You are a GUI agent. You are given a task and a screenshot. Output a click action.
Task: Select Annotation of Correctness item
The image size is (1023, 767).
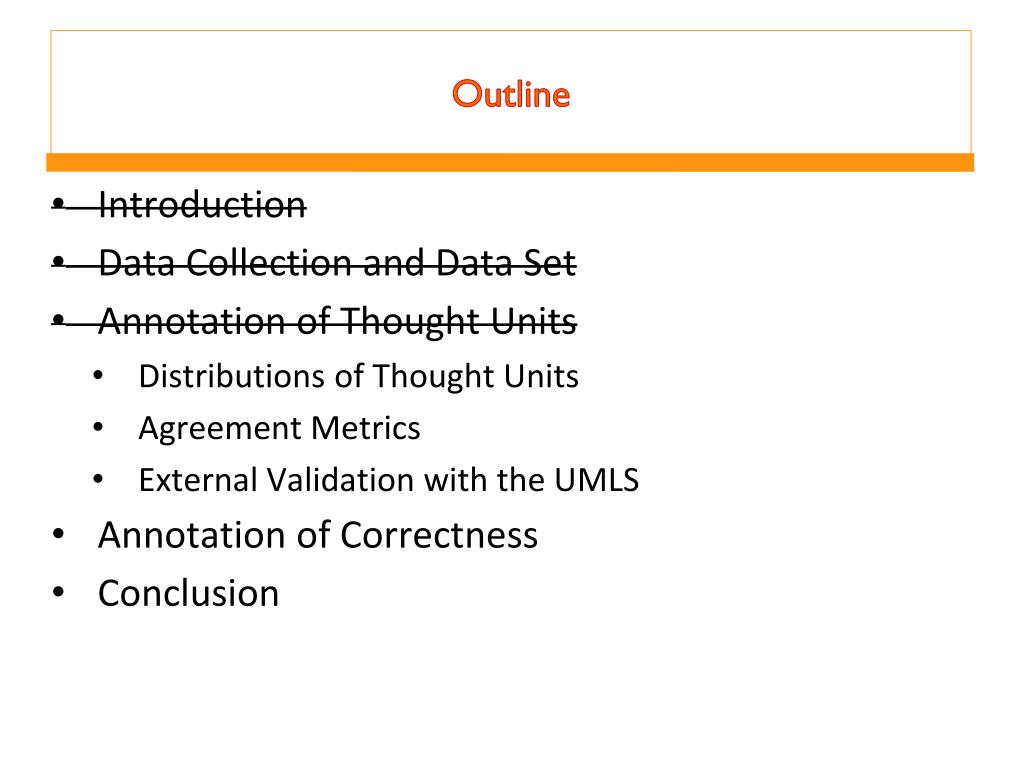pyautogui.click(x=318, y=535)
